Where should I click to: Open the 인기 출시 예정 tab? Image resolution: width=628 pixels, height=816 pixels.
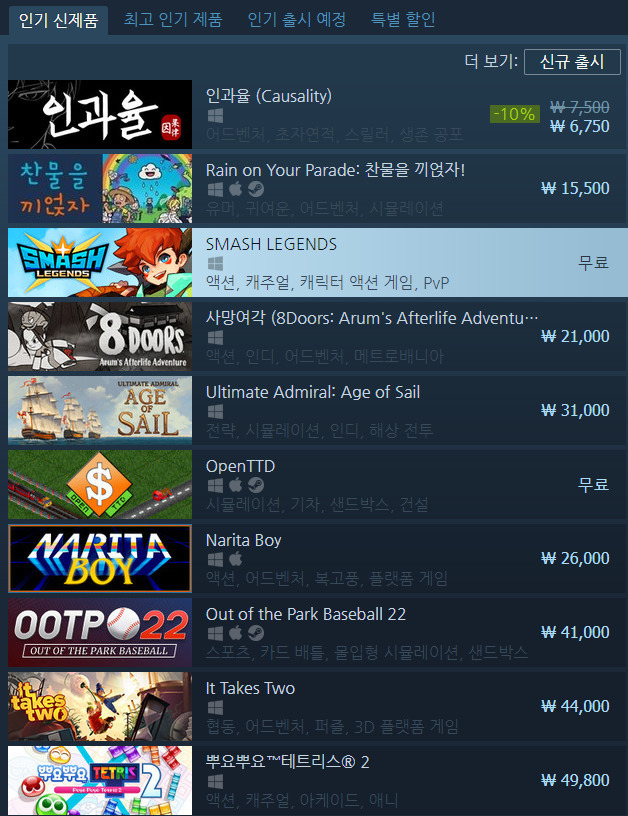click(x=297, y=20)
